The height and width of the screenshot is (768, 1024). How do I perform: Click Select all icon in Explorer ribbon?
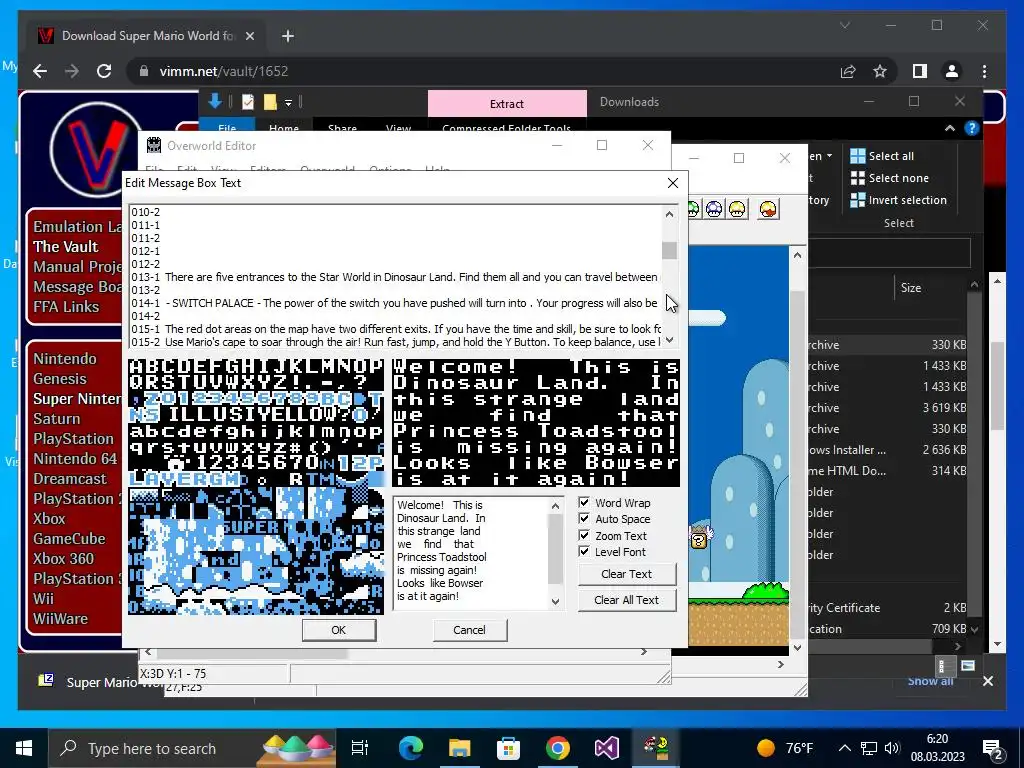point(857,155)
